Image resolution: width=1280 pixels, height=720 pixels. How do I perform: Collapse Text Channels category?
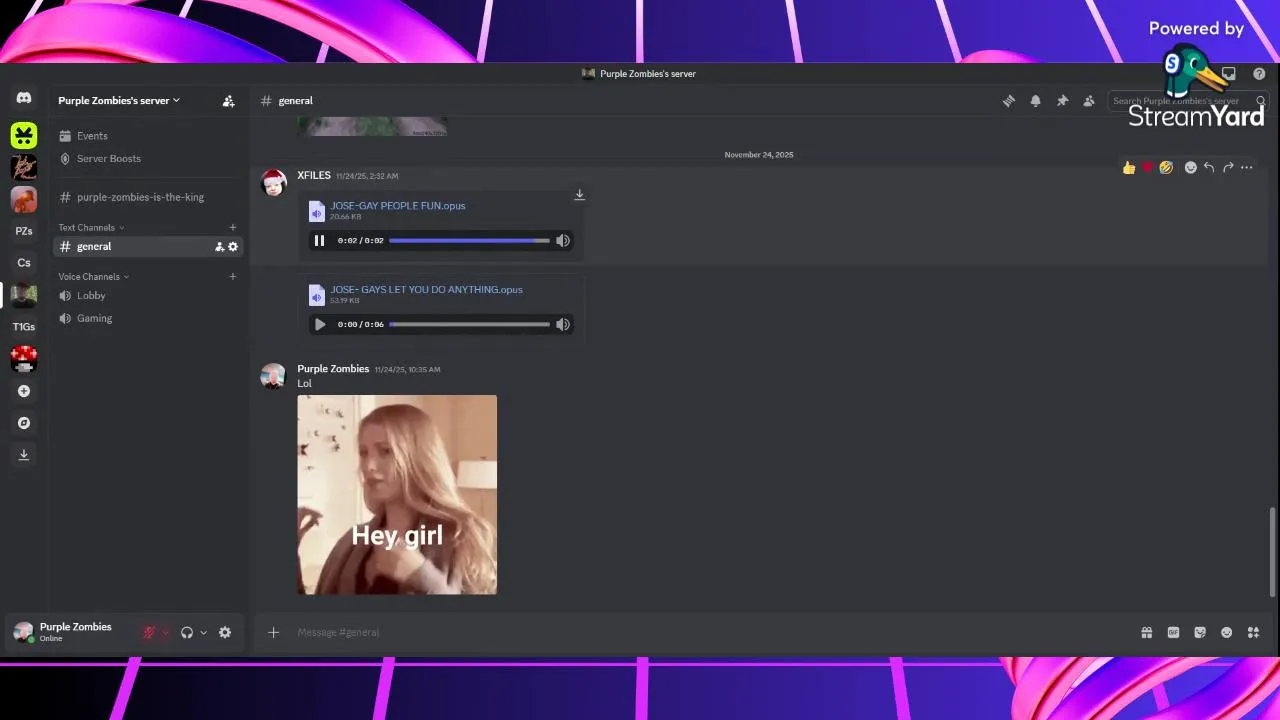91,228
